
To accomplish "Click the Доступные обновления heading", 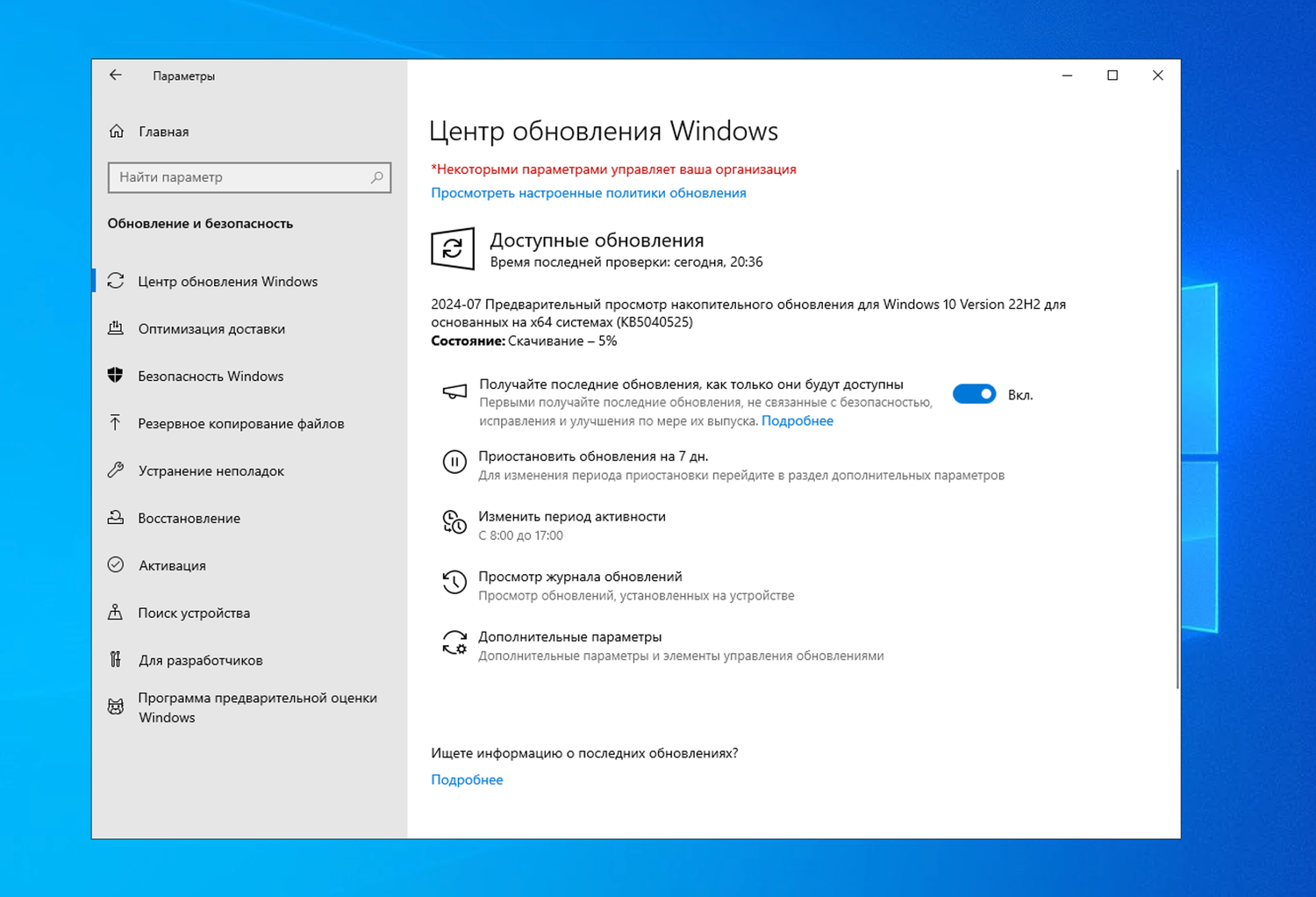I will click(597, 240).
